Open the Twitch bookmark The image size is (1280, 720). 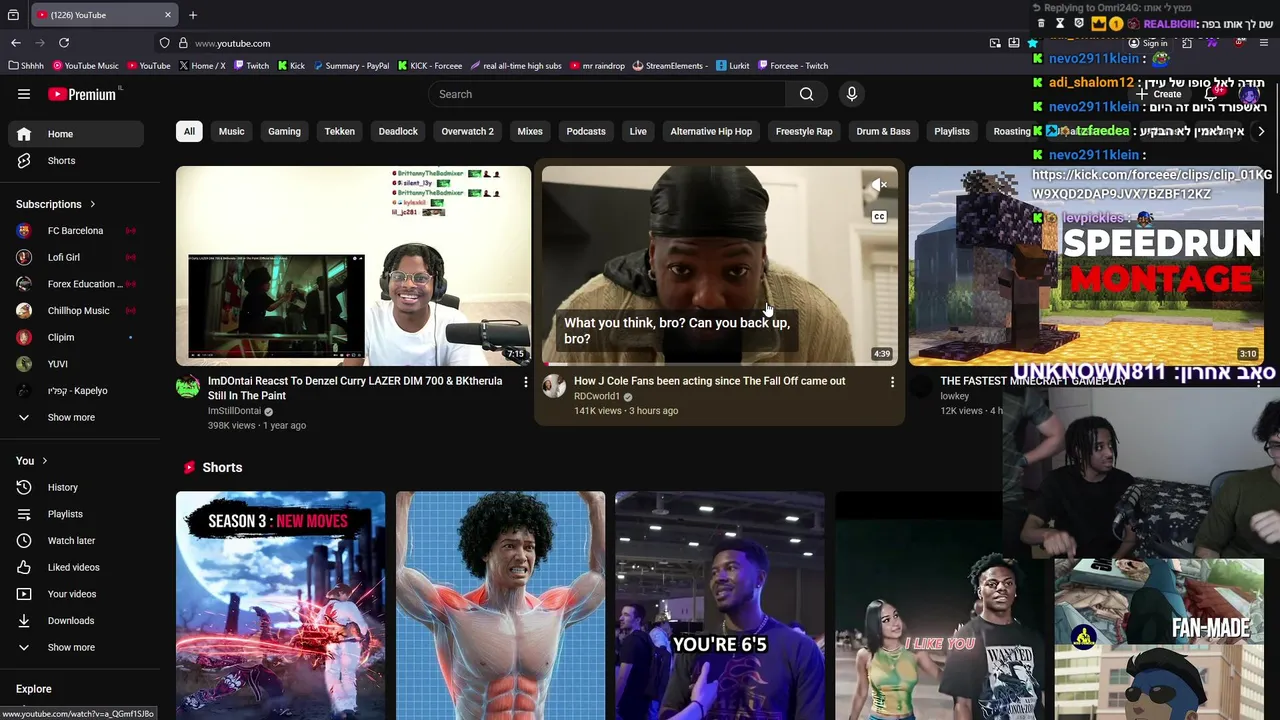tap(252, 66)
